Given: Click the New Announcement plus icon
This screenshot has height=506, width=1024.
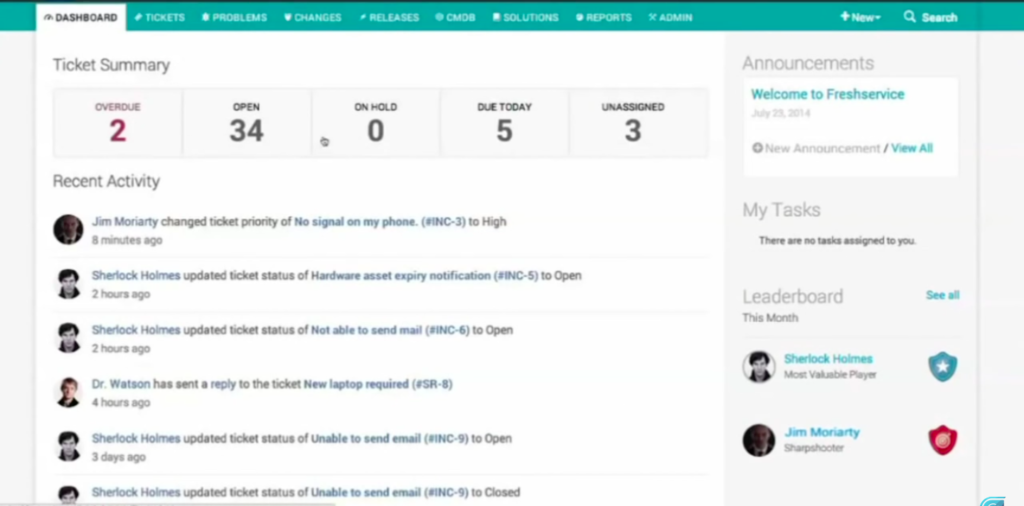Looking at the screenshot, I should [757, 148].
